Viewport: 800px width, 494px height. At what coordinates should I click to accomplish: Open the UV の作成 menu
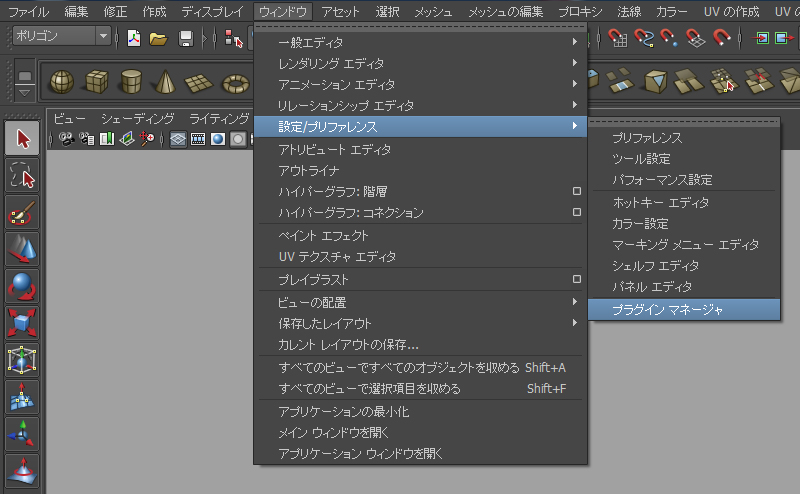pyautogui.click(x=731, y=11)
